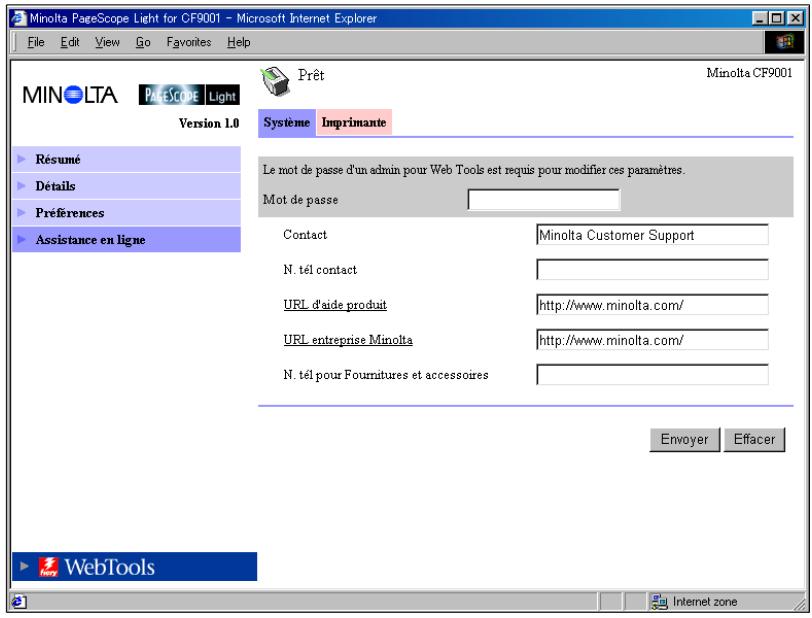Click the window resize grip corner
This screenshot has width=812, height=618.
(x=799, y=604)
